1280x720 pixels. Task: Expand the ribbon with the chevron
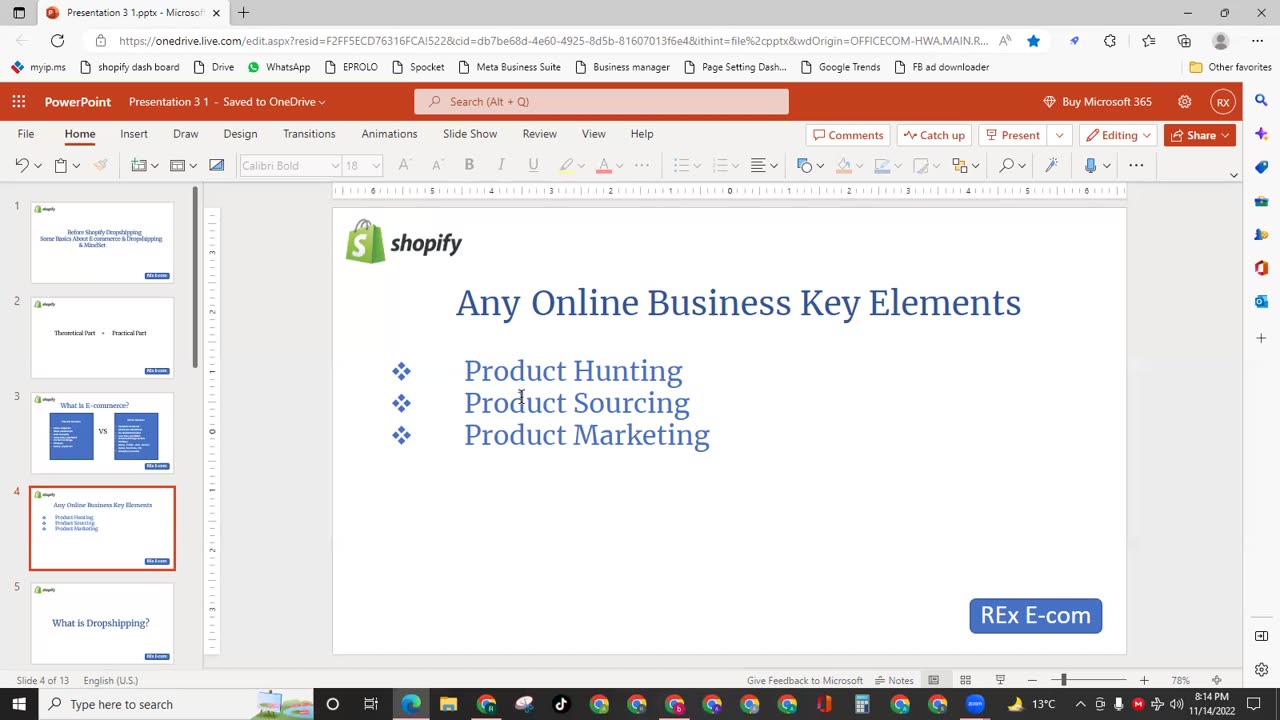tap(1233, 175)
